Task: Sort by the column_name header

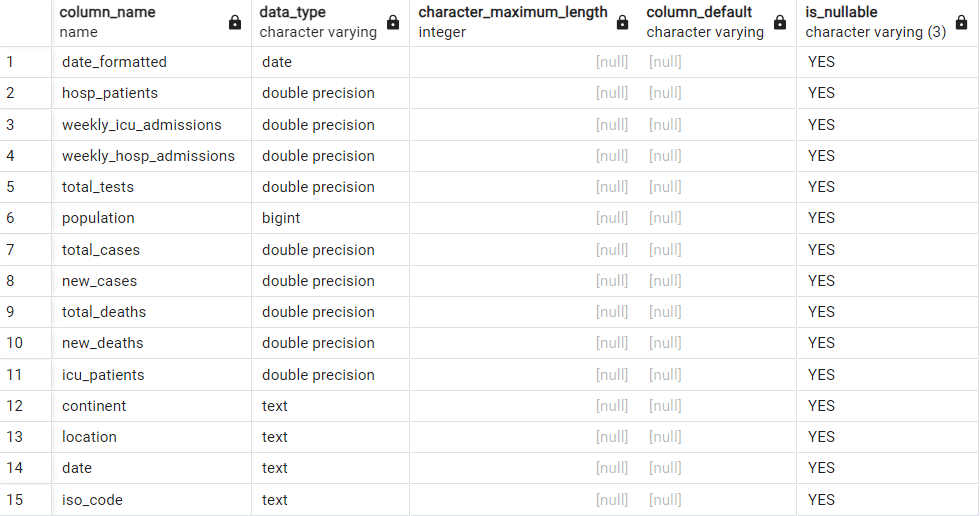Action: [108, 13]
